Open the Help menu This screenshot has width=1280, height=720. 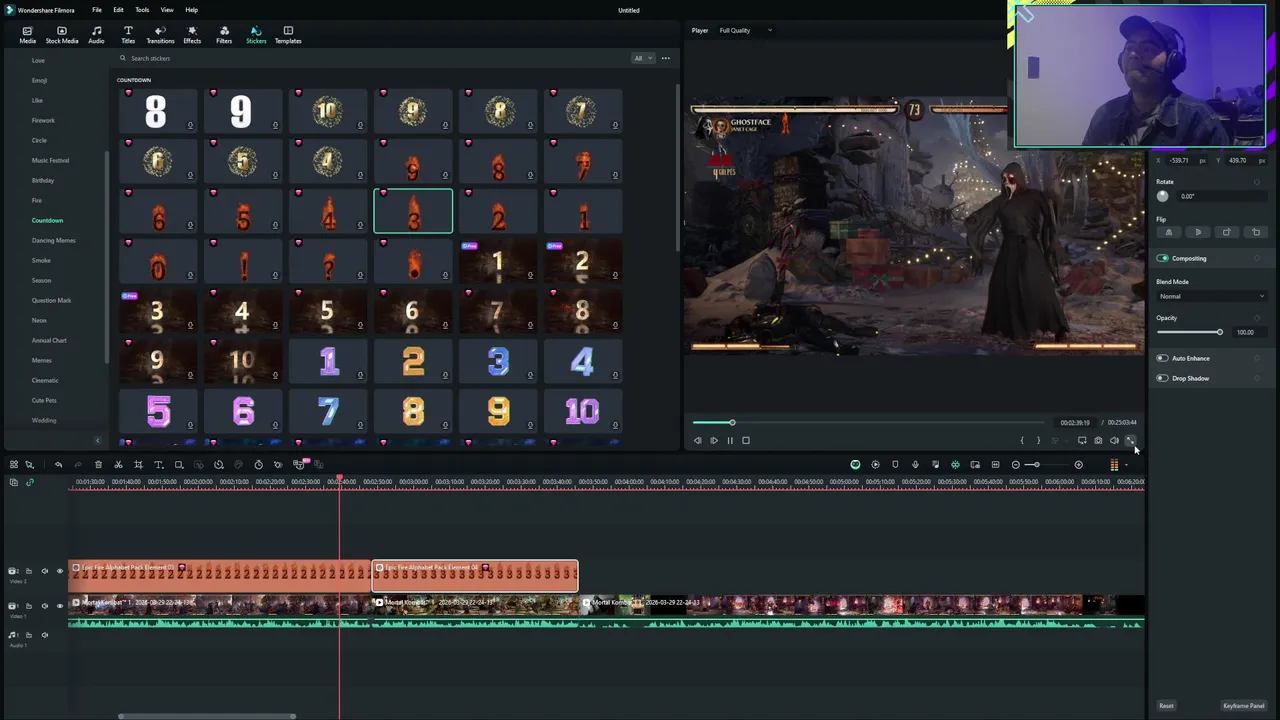point(191,10)
